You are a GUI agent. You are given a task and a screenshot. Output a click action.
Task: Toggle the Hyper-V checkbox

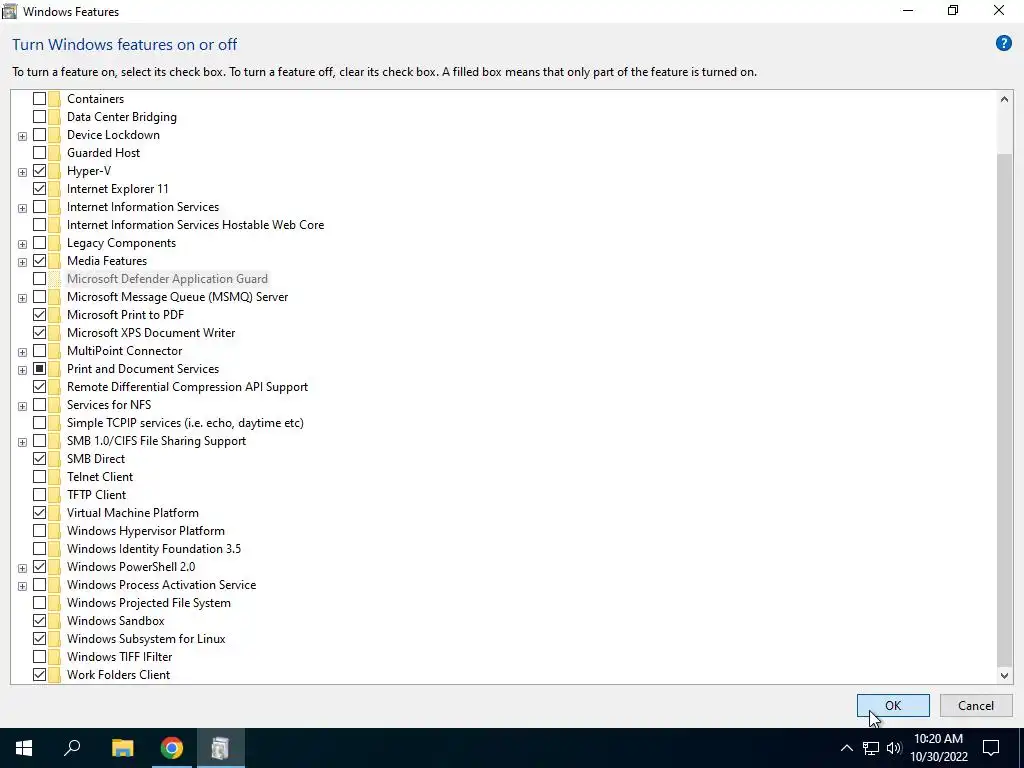coord(39,170)
